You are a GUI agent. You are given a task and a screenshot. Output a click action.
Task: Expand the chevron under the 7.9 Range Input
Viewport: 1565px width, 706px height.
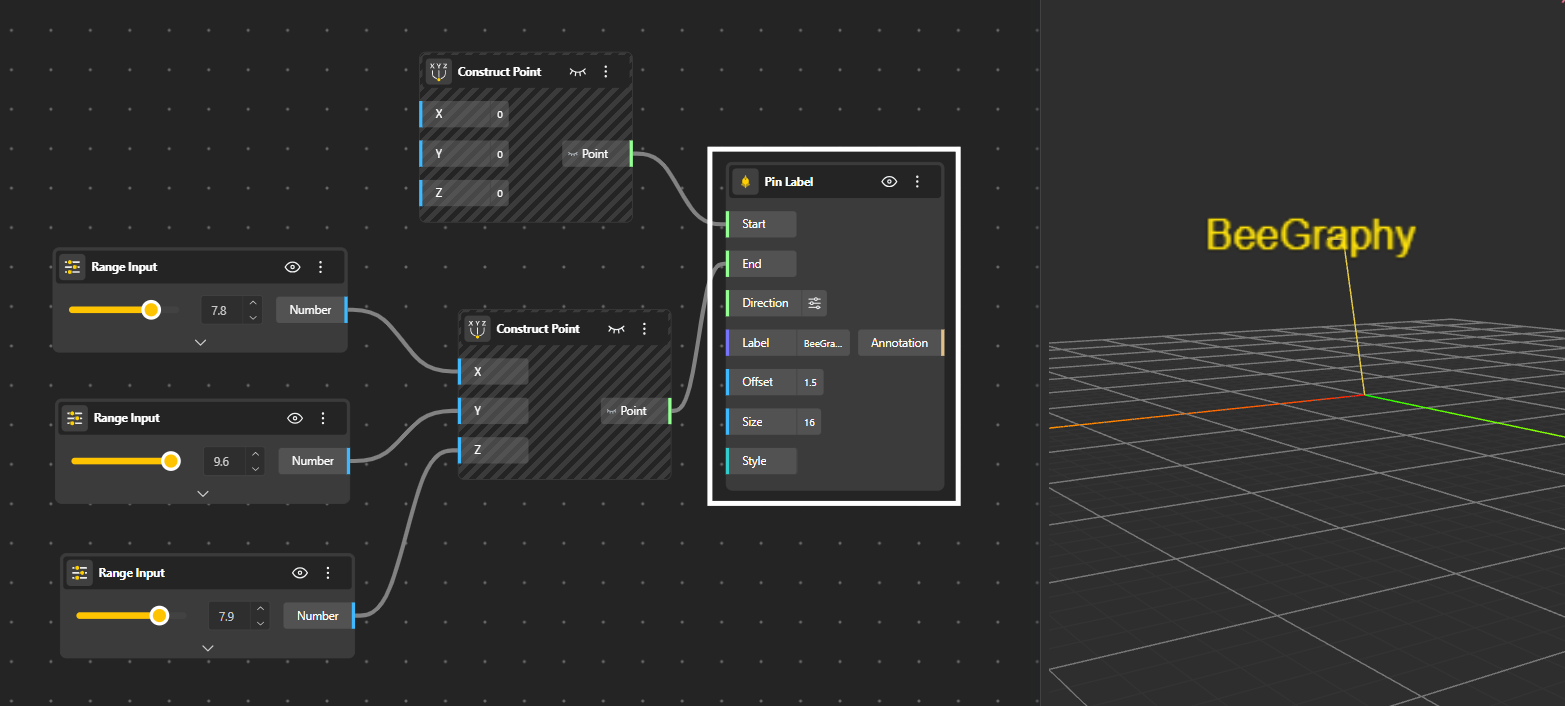(208, 648)
